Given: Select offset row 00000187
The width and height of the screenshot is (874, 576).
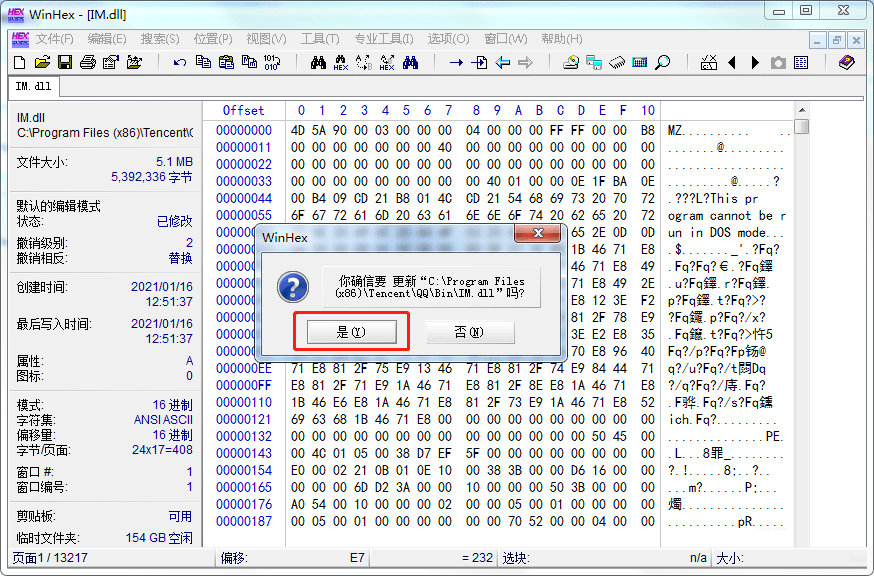Looking at the screenshot, I should [x=244, y=521].
